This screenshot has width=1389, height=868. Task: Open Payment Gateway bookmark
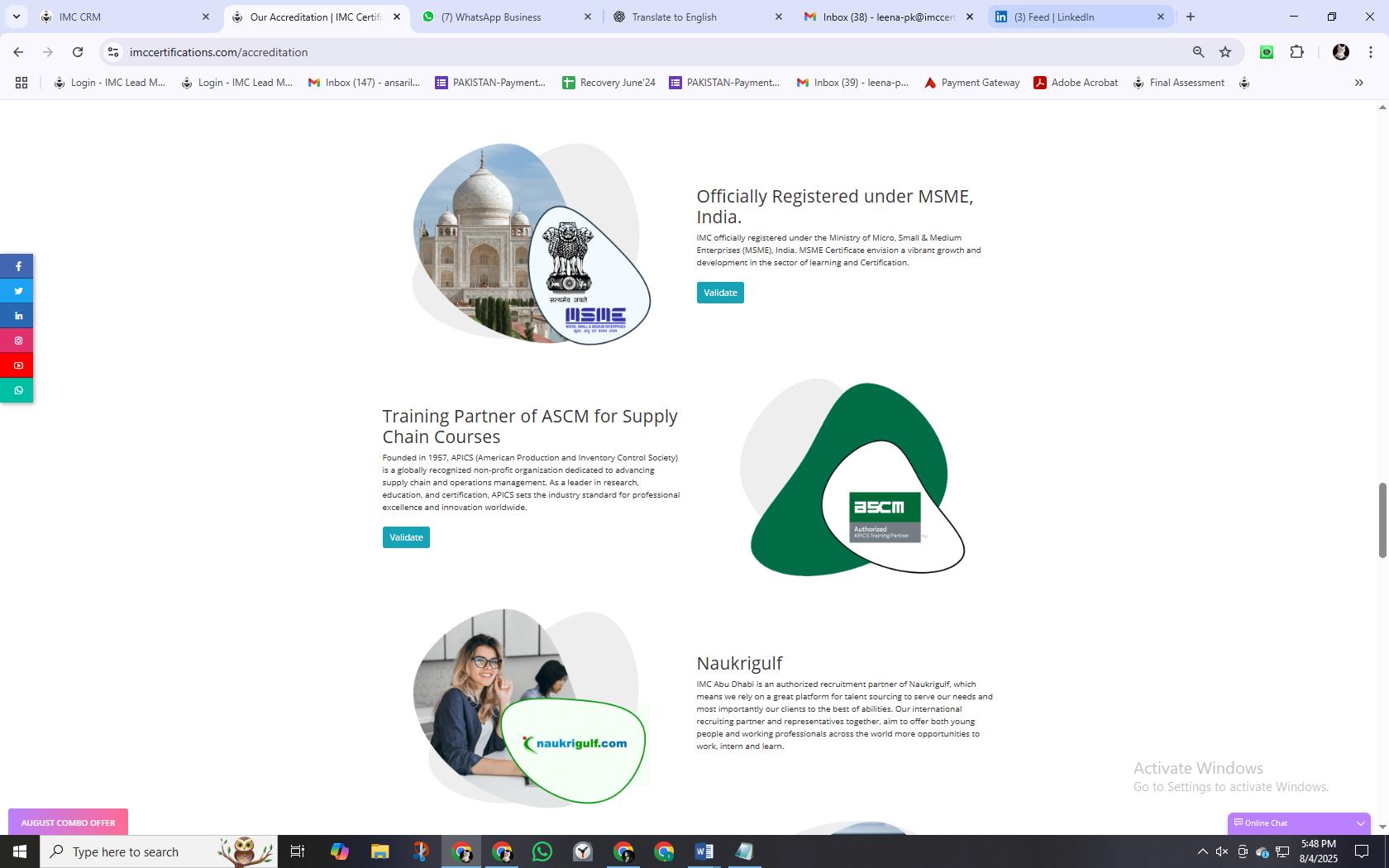click(x=971, y=83)
